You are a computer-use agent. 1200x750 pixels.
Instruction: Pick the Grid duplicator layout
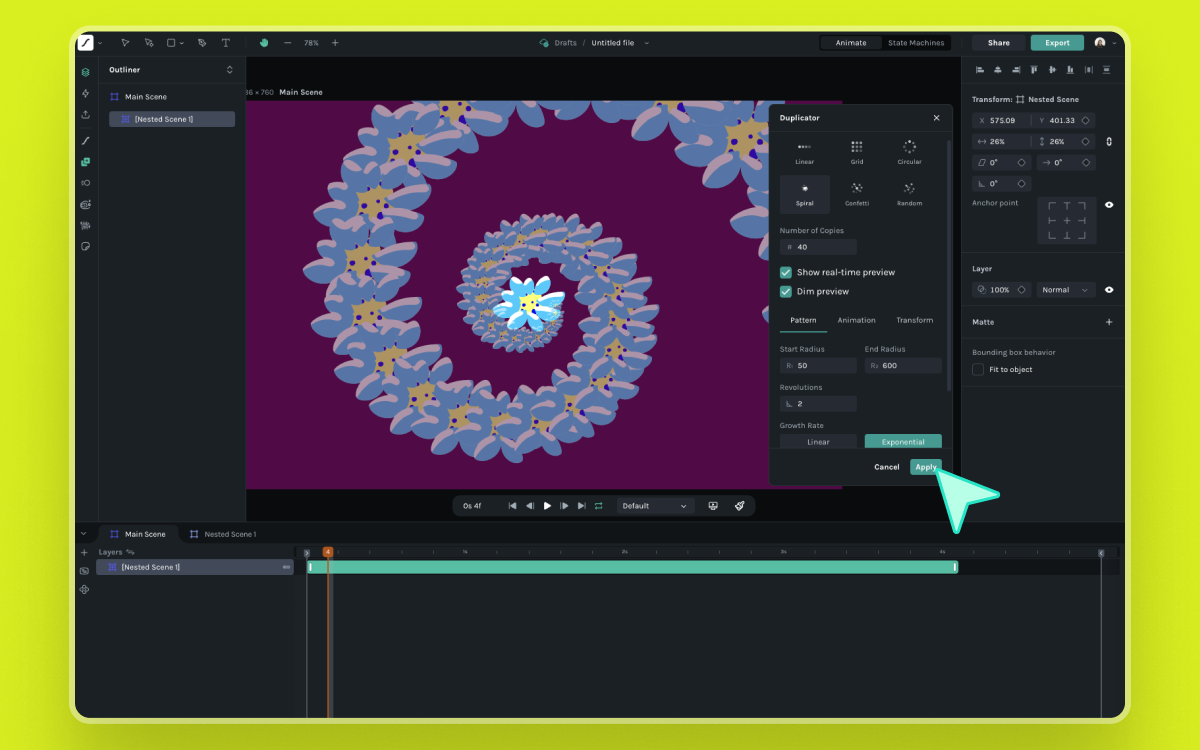857,152
